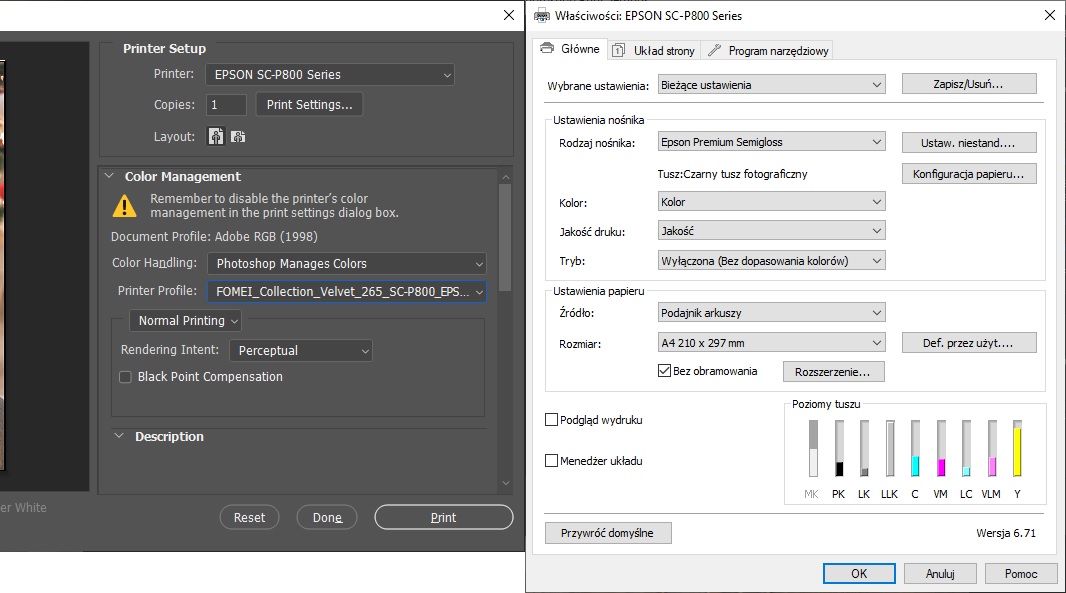Screen dimensions: 1066x593
Task: Select portrait layout orientation icon
Action: coord(215,136)
